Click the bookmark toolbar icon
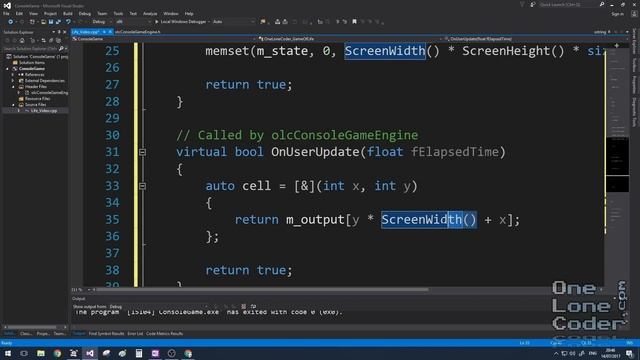The image size is (640, 360). coord(354,22)
